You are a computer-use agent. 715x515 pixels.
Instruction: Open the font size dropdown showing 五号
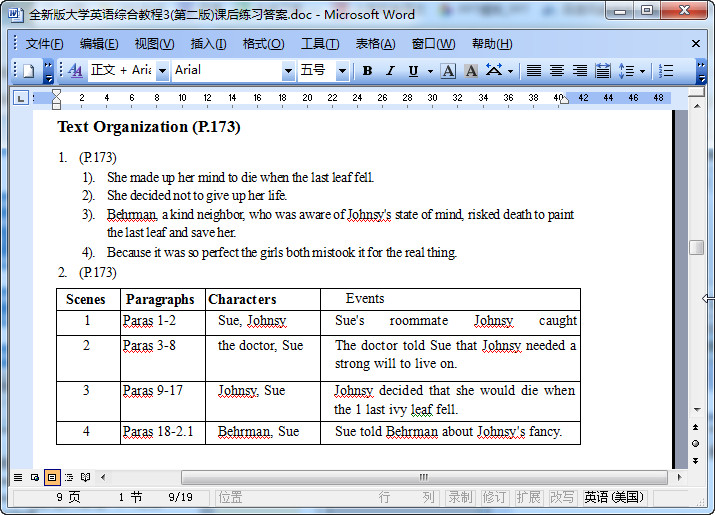(x=342, y=71)
